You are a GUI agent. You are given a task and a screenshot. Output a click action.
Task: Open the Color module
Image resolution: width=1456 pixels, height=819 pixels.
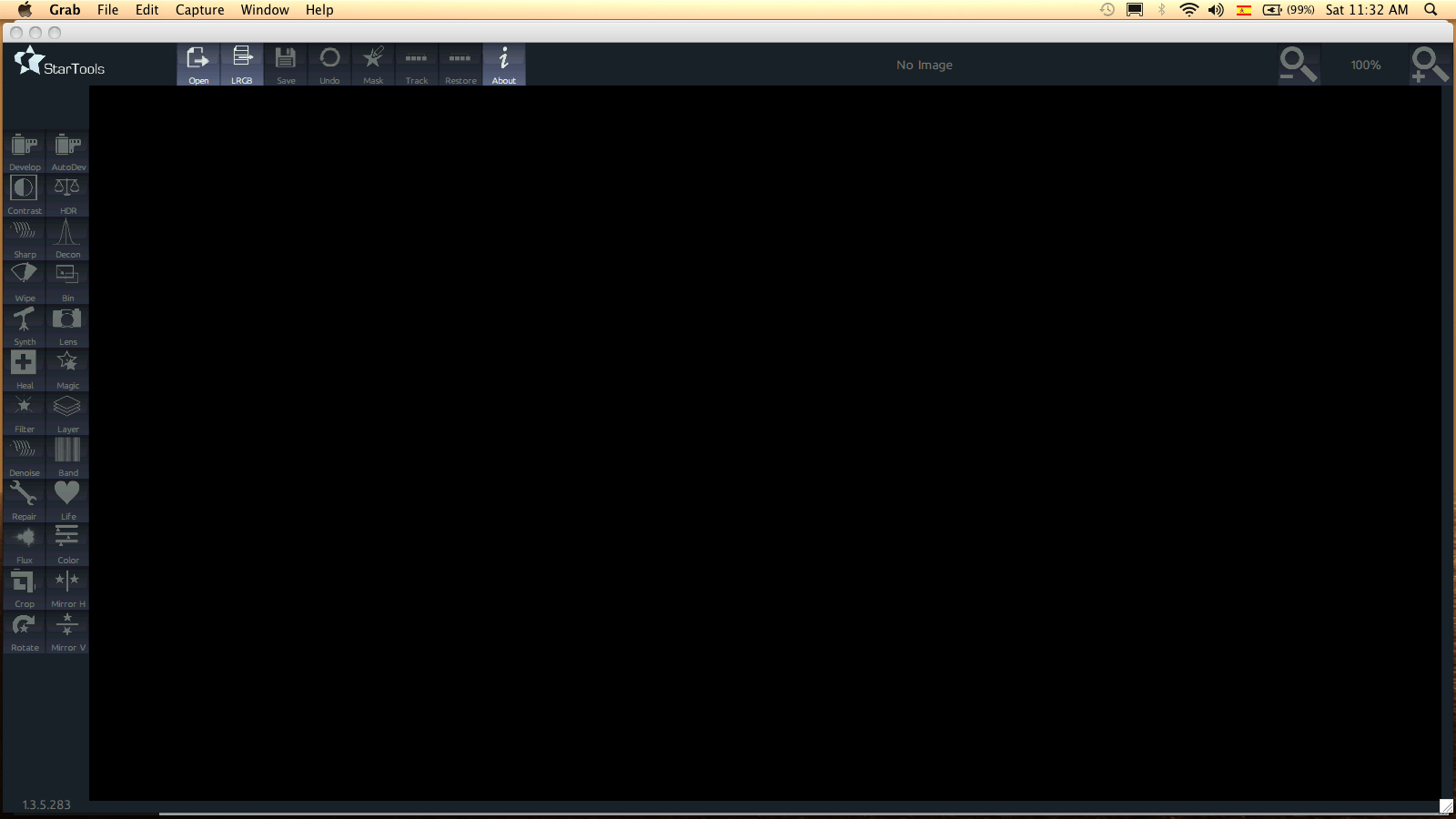tap(68, 544)
